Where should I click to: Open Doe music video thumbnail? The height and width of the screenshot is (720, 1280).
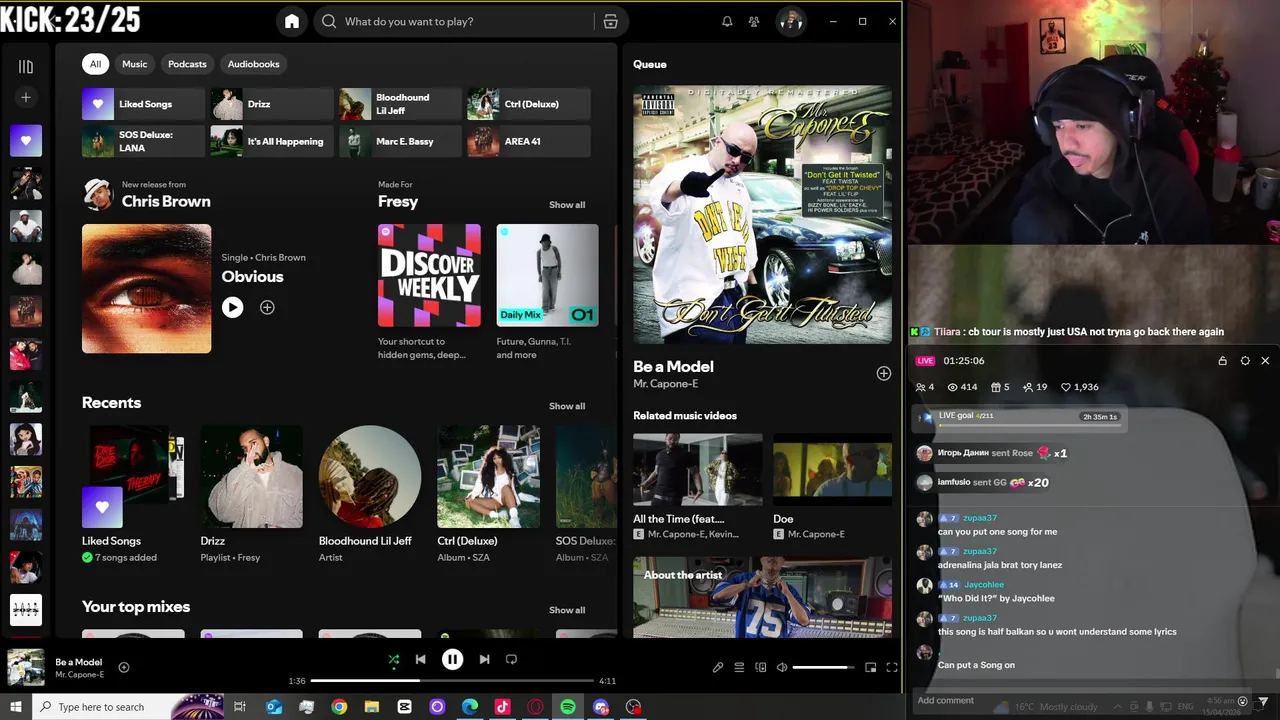click(832, 469)
